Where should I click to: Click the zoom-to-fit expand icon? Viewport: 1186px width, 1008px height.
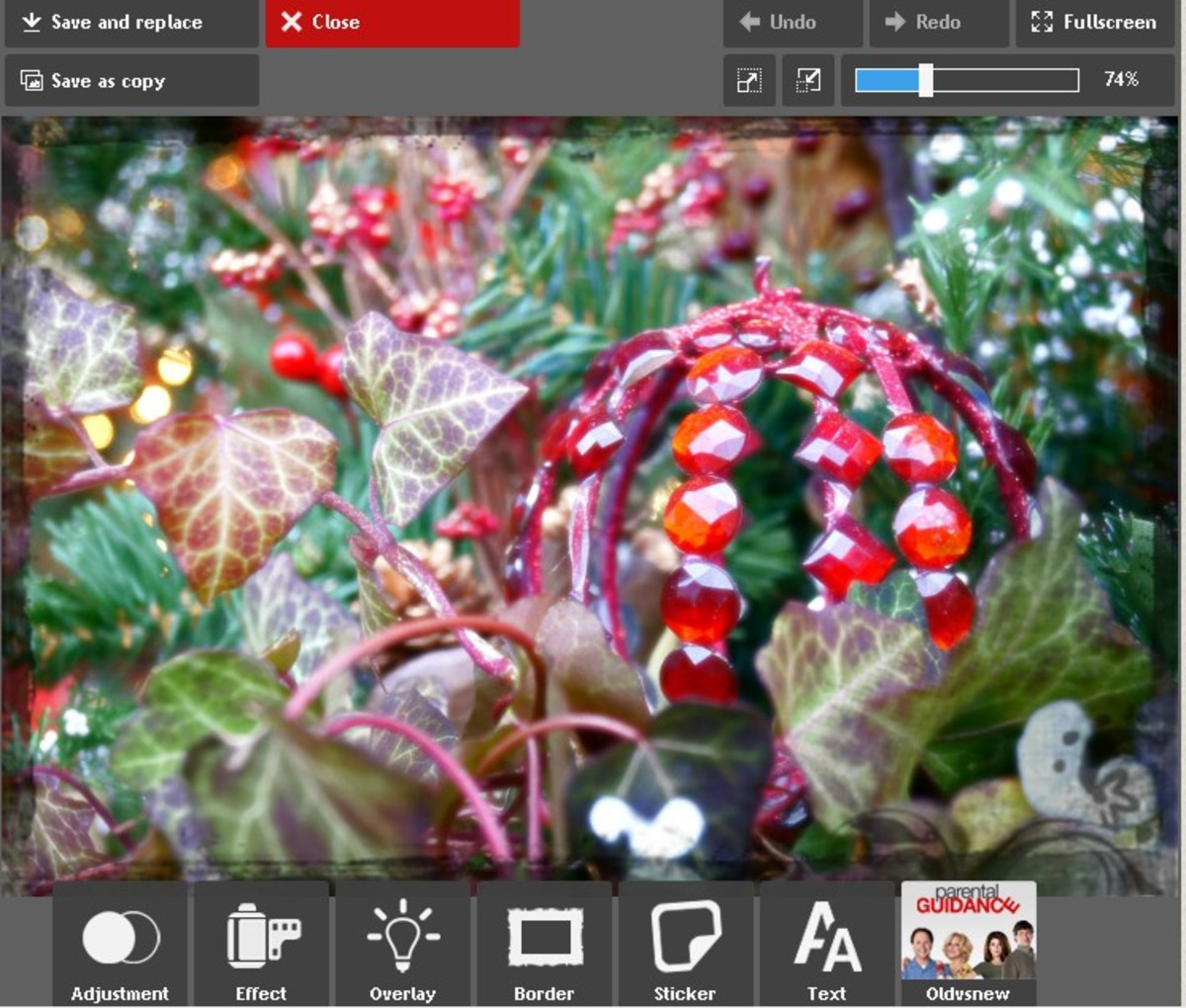pos(748,81)
